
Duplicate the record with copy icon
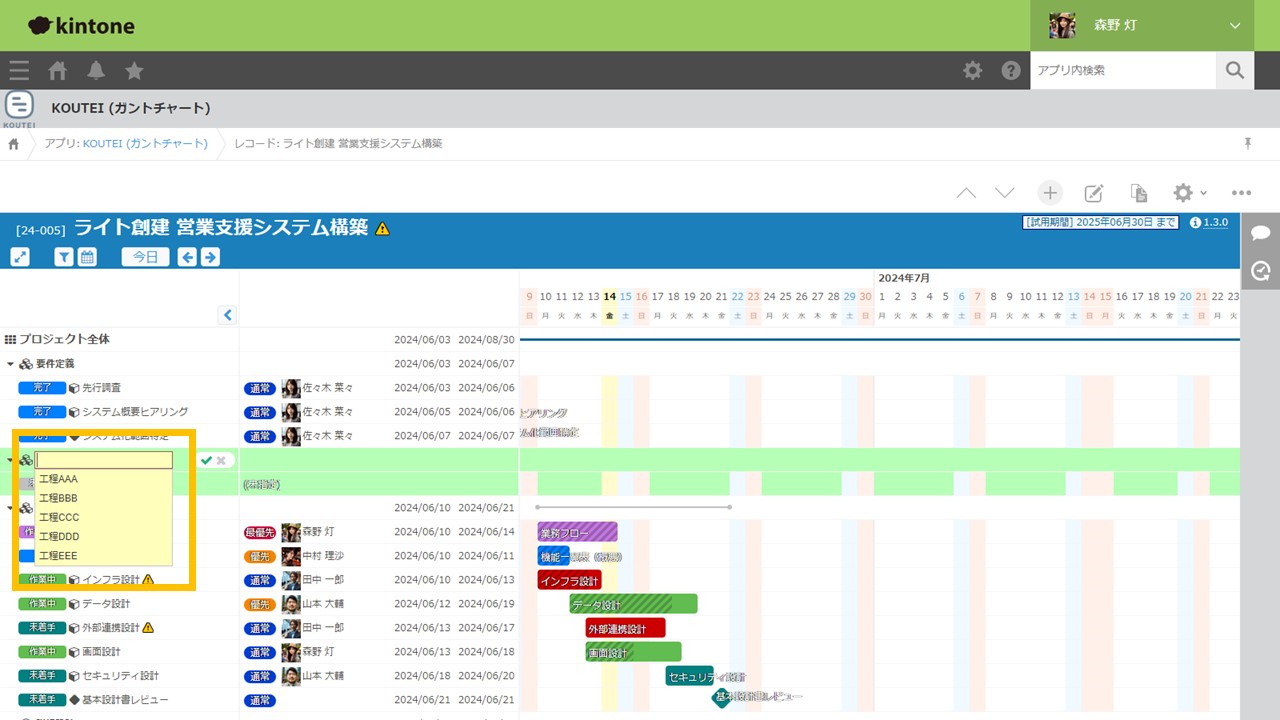(1138, 193)
